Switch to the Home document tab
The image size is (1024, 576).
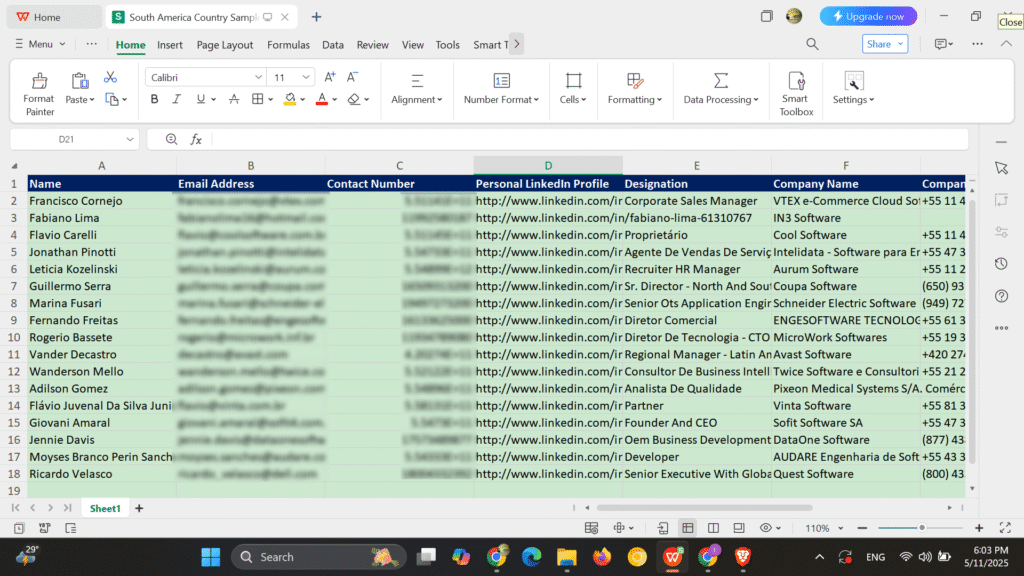(x=54, y=17)
